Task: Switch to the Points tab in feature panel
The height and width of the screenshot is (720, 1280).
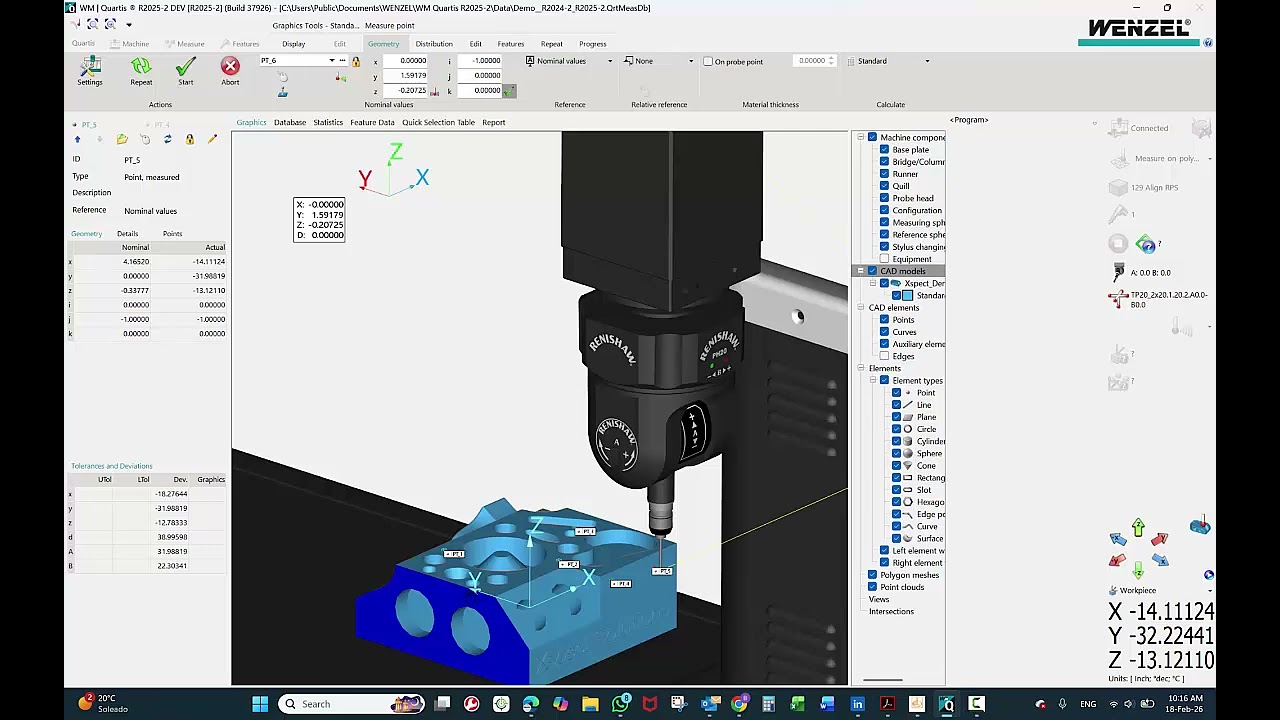Action: (x=172, y=233)
